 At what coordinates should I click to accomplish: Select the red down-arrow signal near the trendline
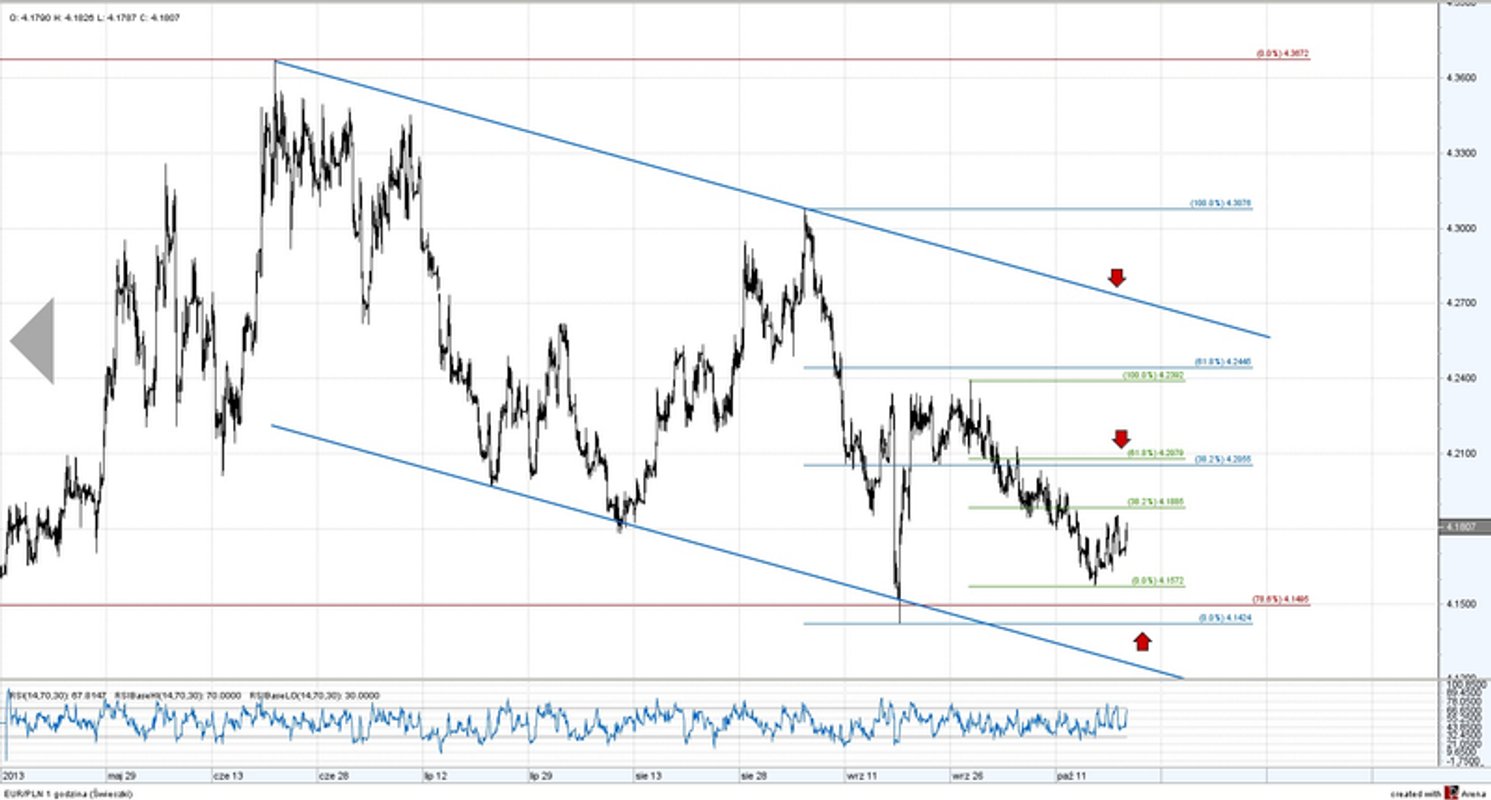[x=1117, y=278]
